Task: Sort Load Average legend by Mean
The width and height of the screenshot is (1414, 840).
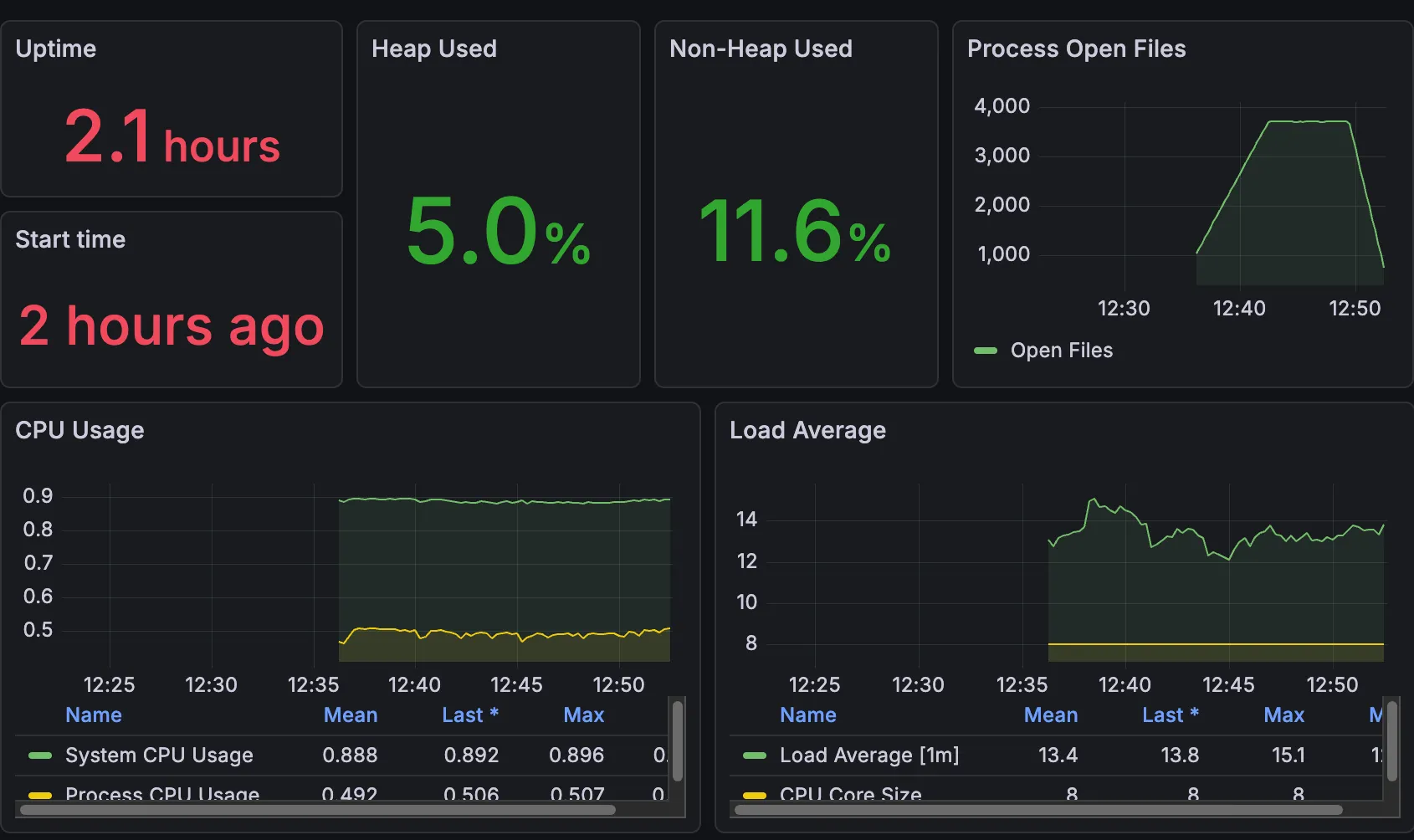Action: 1050,715
